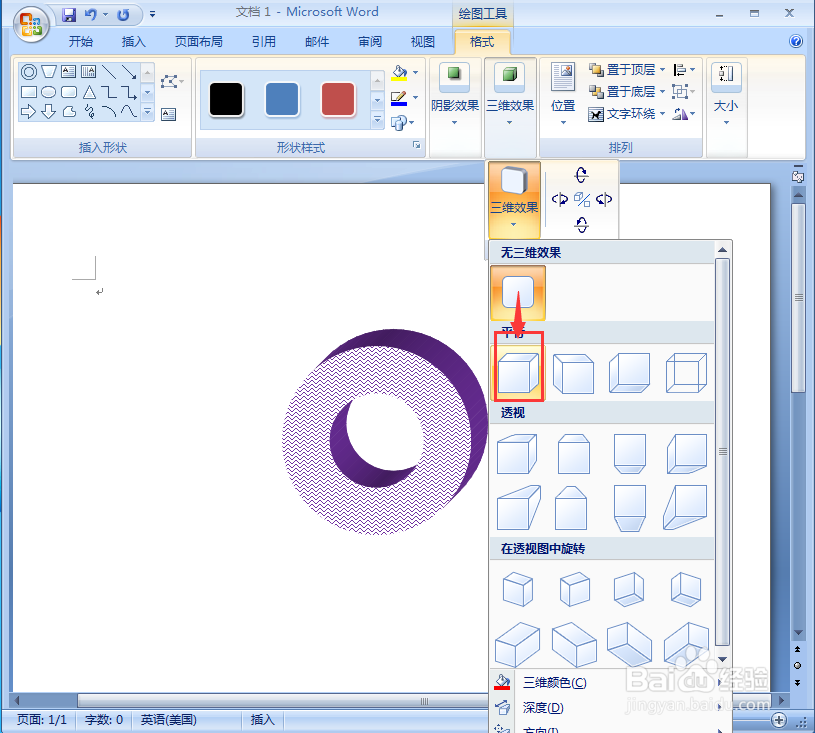Open the align objects dropdown

[x=684, y=69]
